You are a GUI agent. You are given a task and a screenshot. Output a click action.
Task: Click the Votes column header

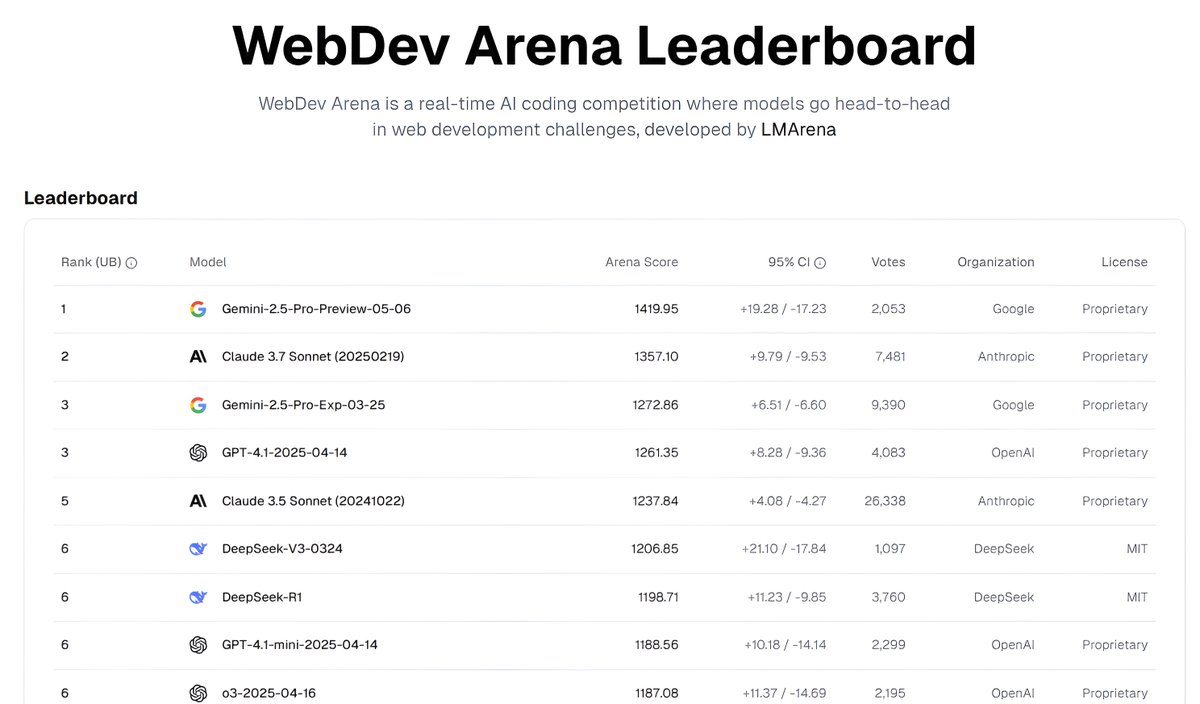[x=888, y=262]
